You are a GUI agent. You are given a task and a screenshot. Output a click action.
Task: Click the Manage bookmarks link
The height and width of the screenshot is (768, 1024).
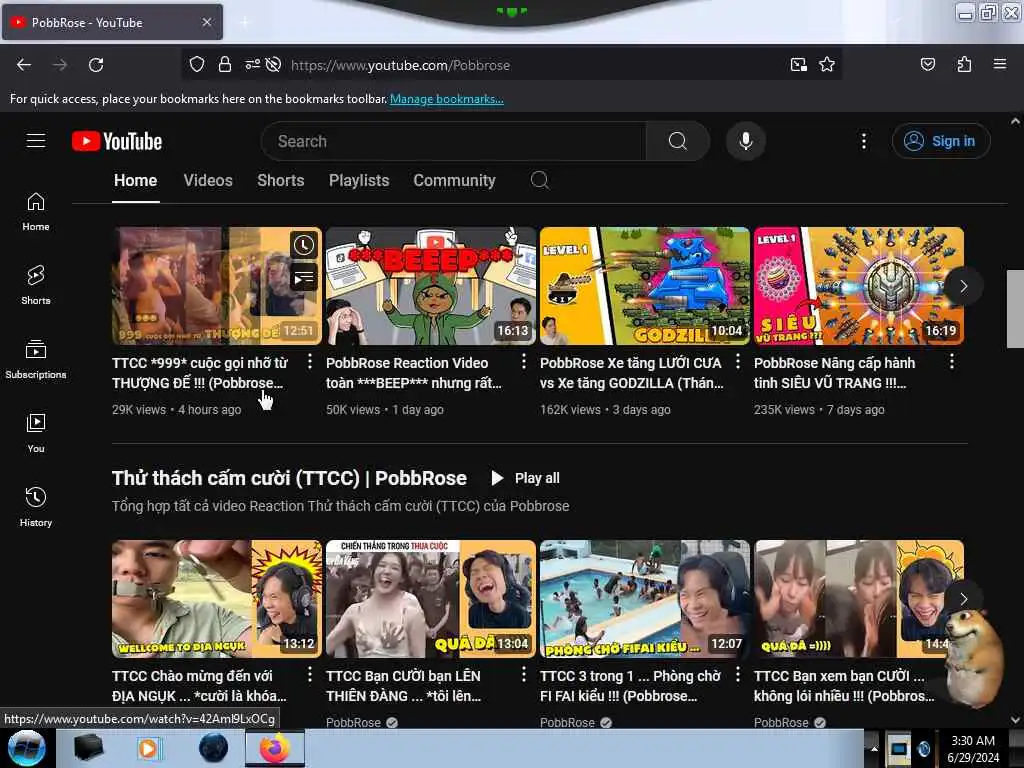point(447,99)
